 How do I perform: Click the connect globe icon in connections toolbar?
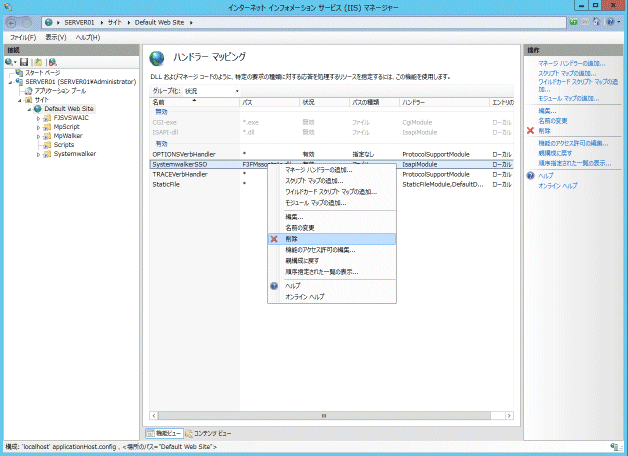[x=10, y=62]
